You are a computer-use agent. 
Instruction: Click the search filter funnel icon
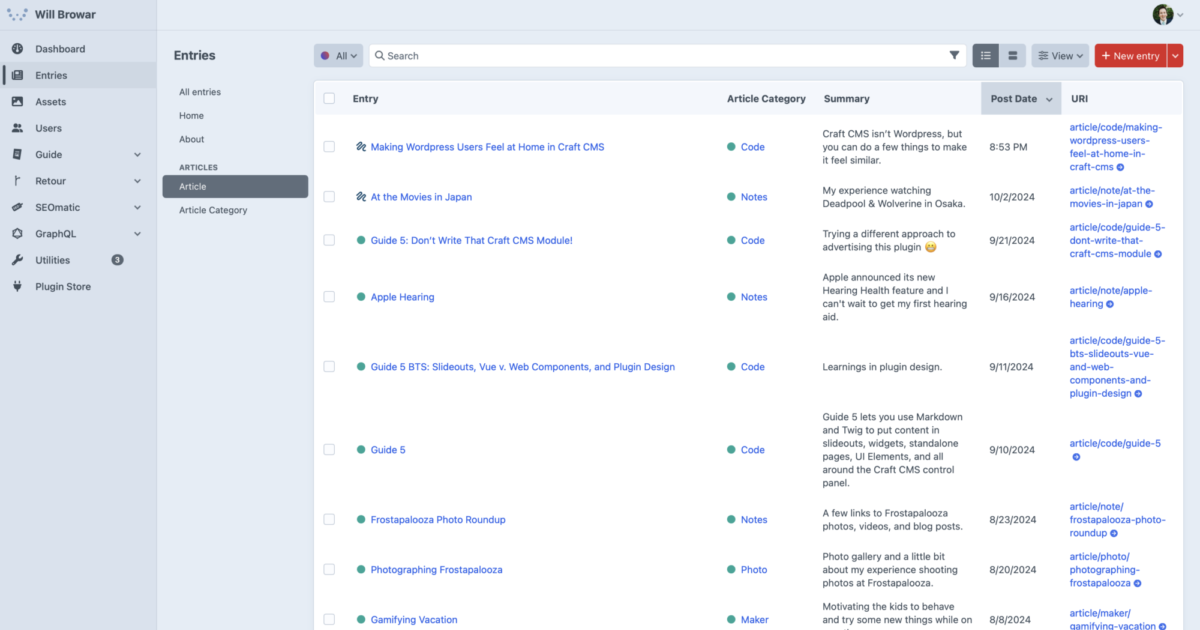(954, 56)
